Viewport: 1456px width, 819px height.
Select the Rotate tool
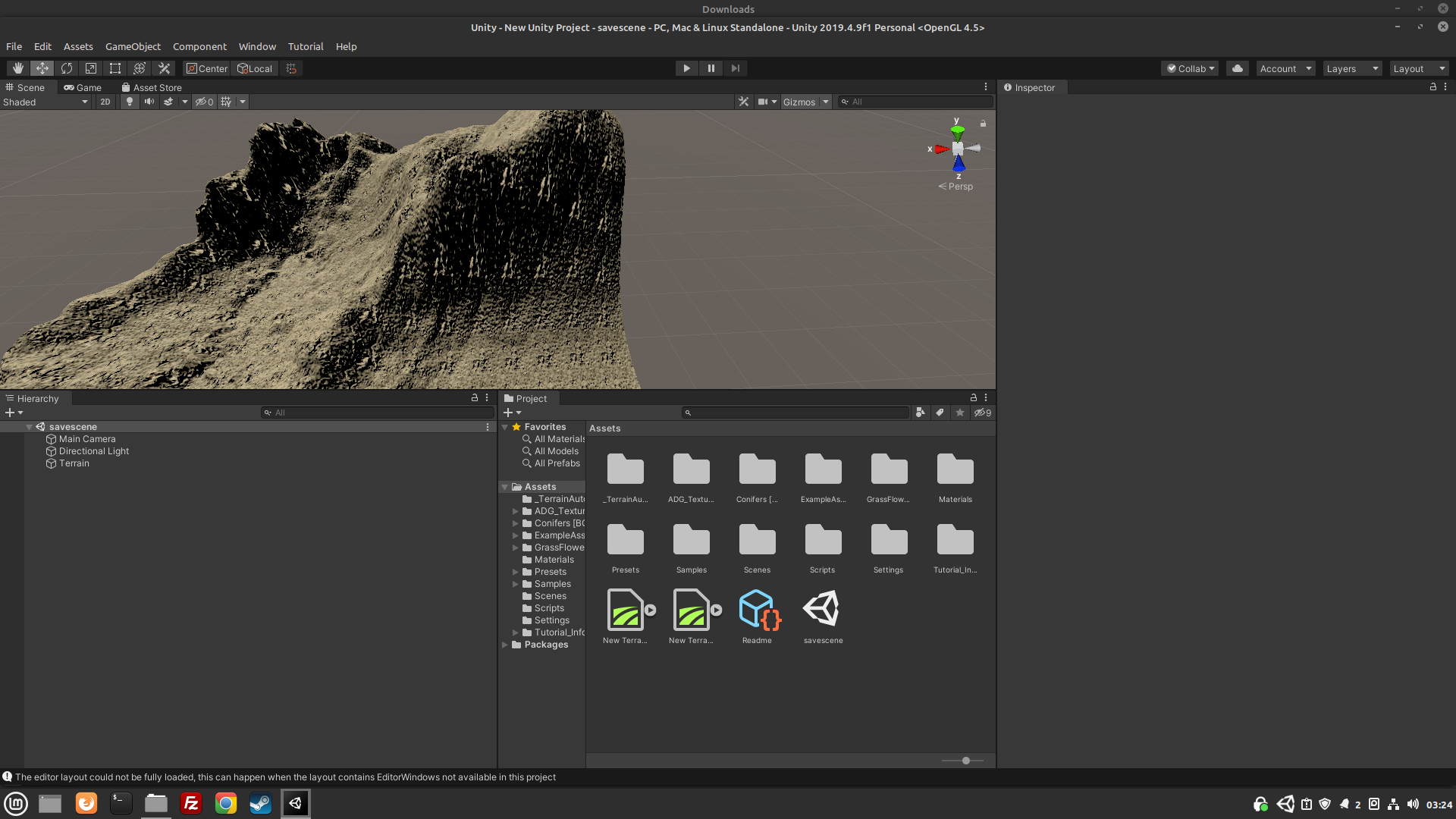(67, 68)
